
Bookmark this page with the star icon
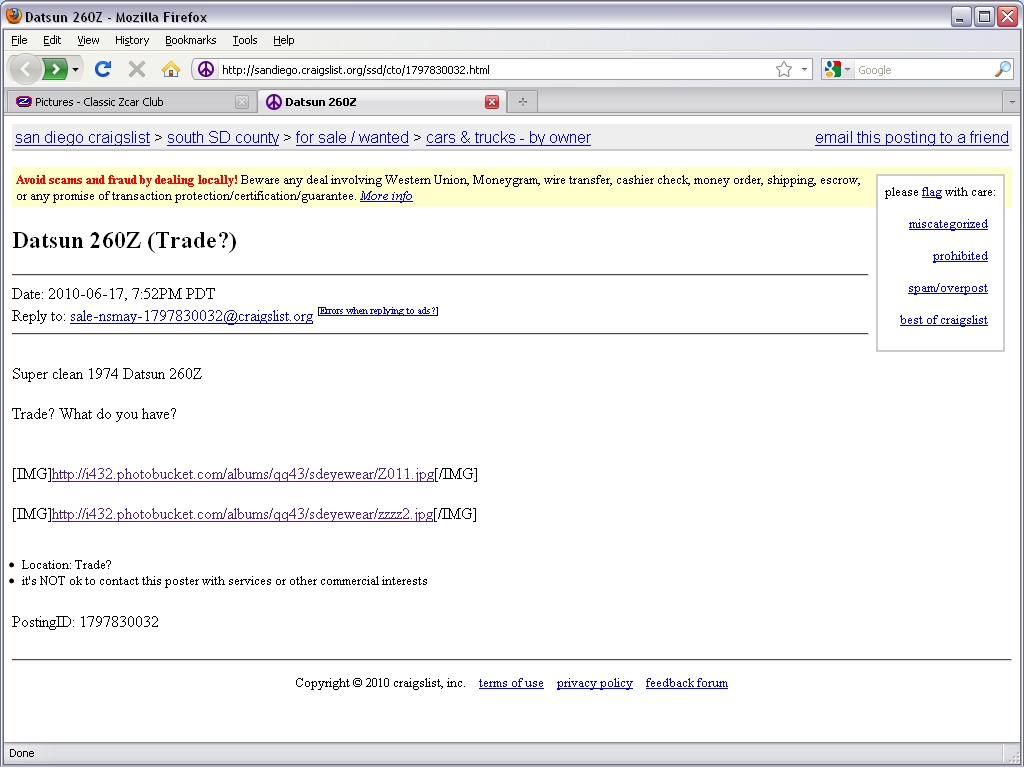point(784,69)
